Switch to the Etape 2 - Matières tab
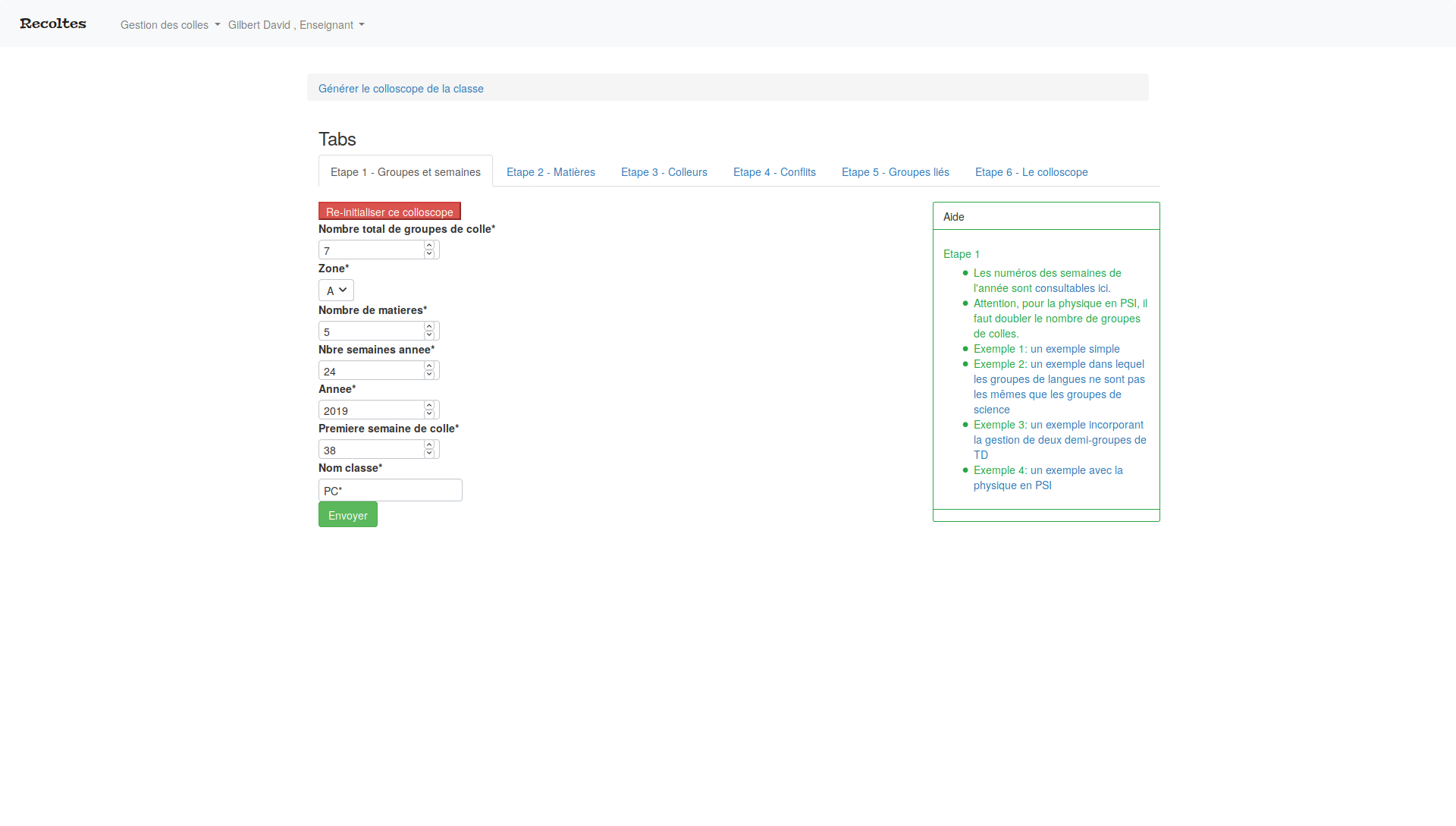The height and width of the screenshot is (826, 1456). tap(551, 172)
